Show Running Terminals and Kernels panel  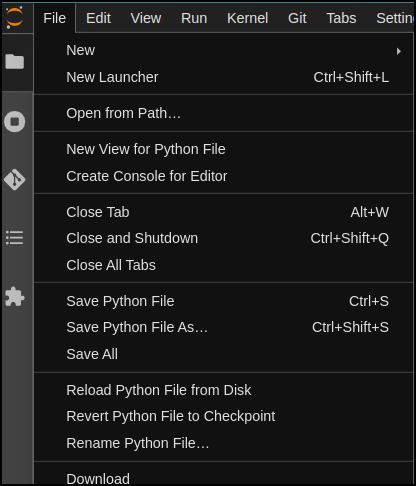point(15,121)
